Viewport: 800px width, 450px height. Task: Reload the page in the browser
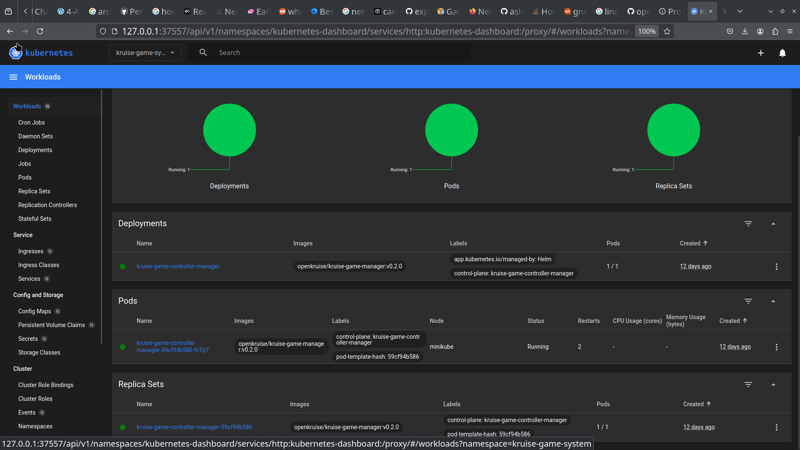click(x=40, y=31)
